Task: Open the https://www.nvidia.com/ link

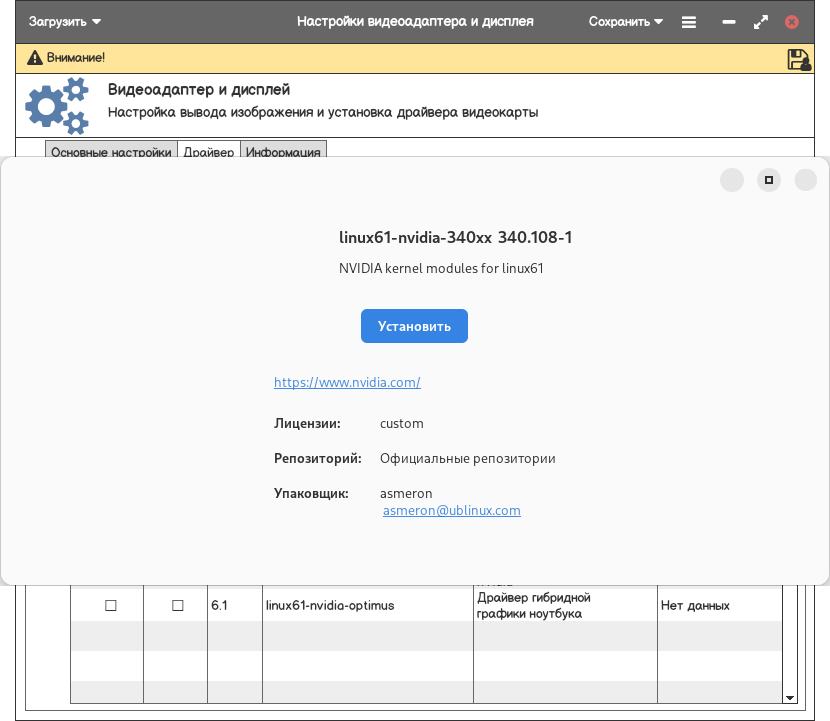Action: [x=347, y=382]
